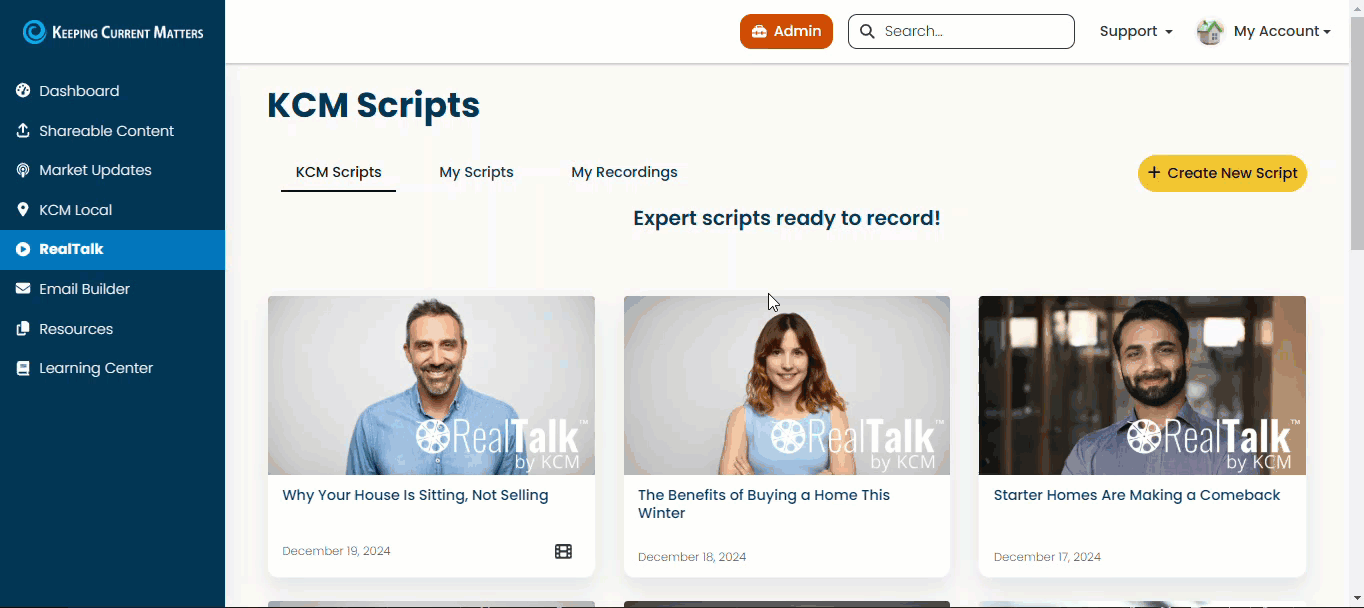1364x608 pixels.
Task: Switch to the My Scripts tab
Action: tap(476, 172)
